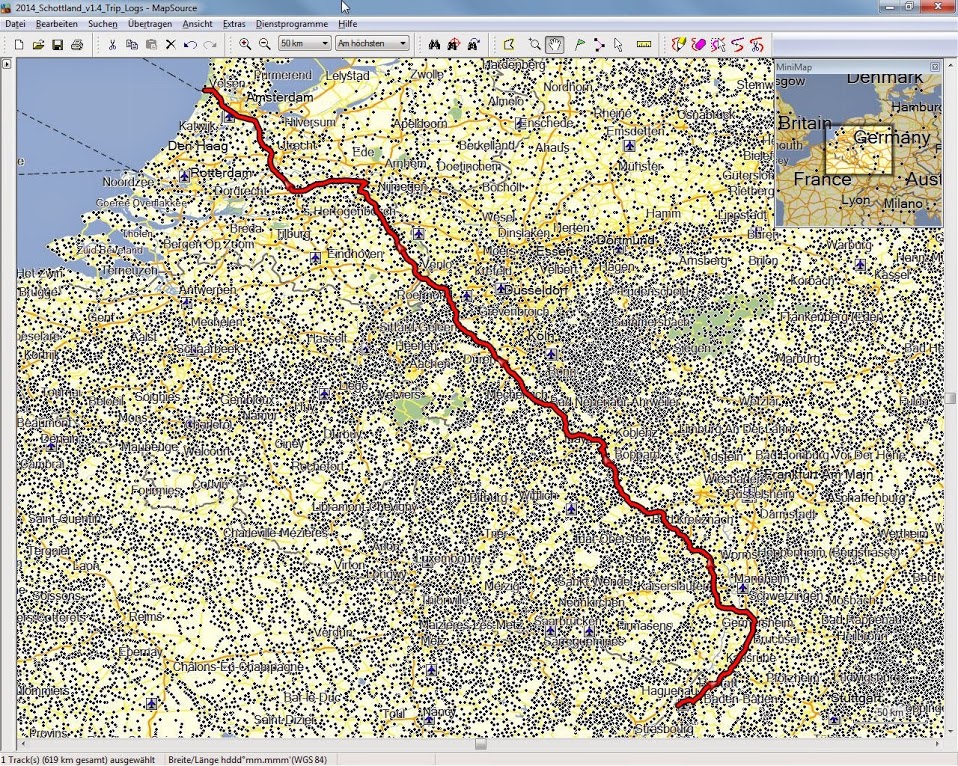Image resolution: width=958 pixels, height=766 pixels.
Task: Select the arrow selection tool
Action: 618,44
